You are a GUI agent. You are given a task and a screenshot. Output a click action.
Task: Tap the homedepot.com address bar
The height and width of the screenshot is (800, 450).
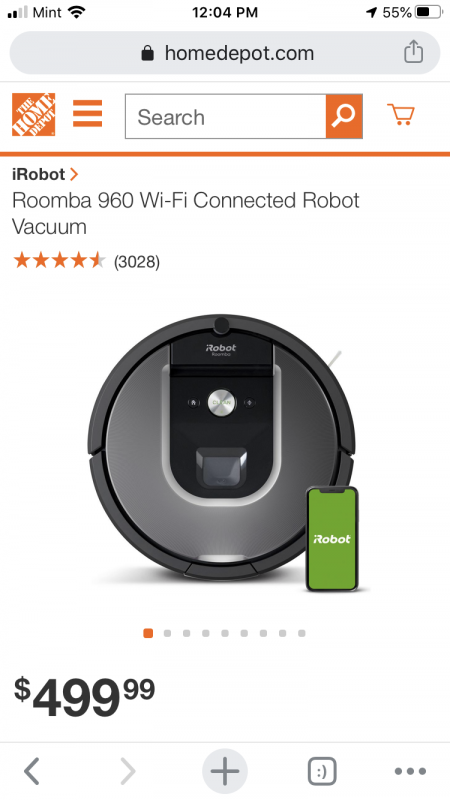224,53
